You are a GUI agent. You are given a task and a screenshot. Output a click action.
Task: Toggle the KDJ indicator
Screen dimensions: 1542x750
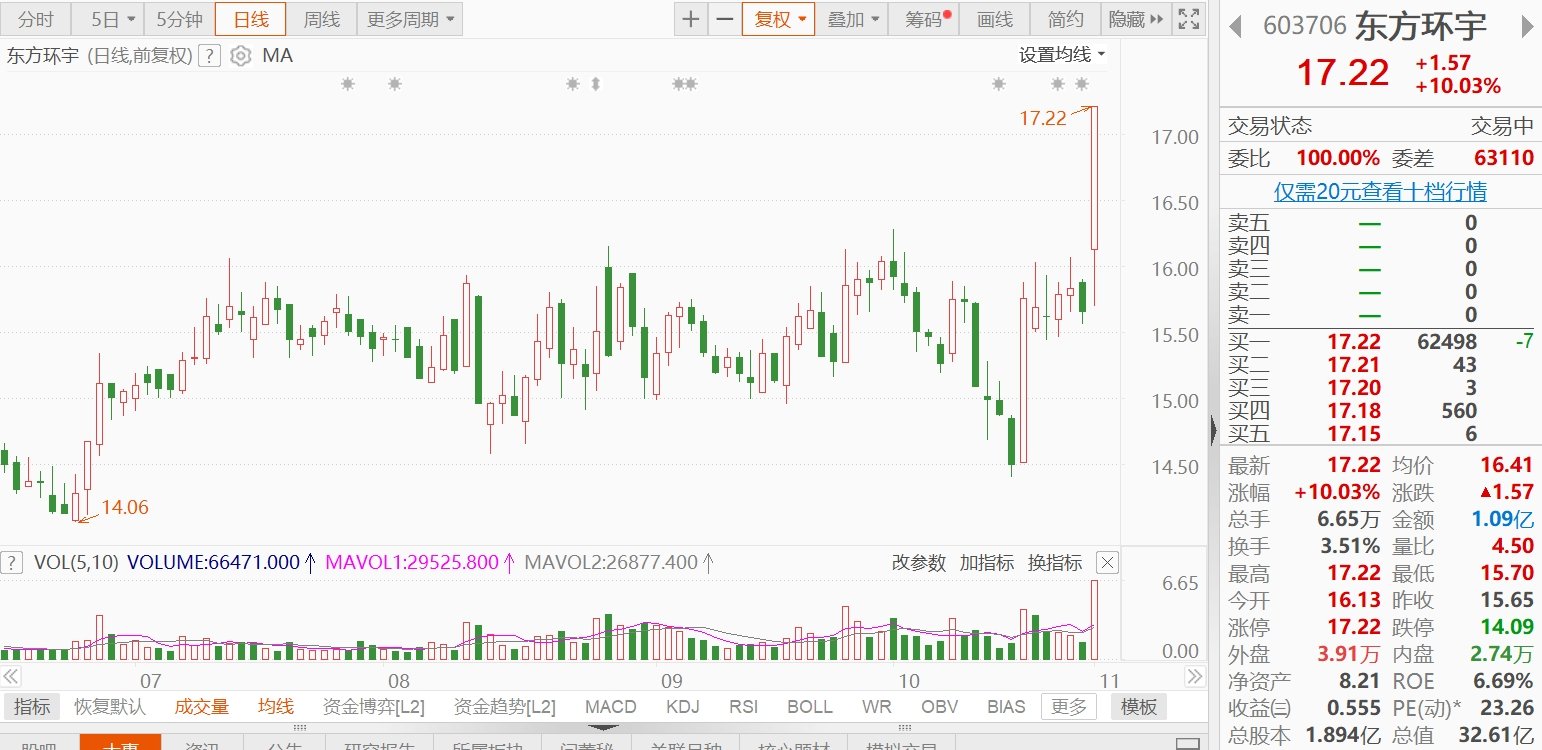point(682,707)
